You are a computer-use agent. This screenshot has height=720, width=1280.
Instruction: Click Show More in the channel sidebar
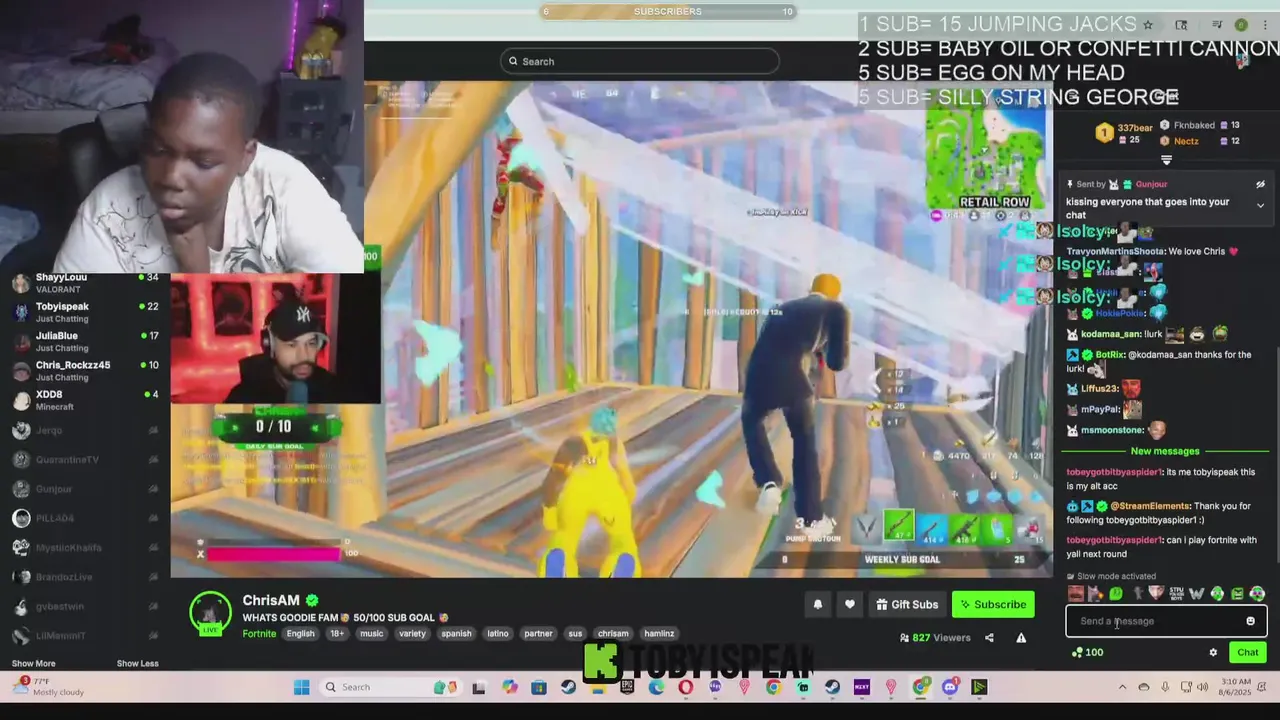pos(33,663)
